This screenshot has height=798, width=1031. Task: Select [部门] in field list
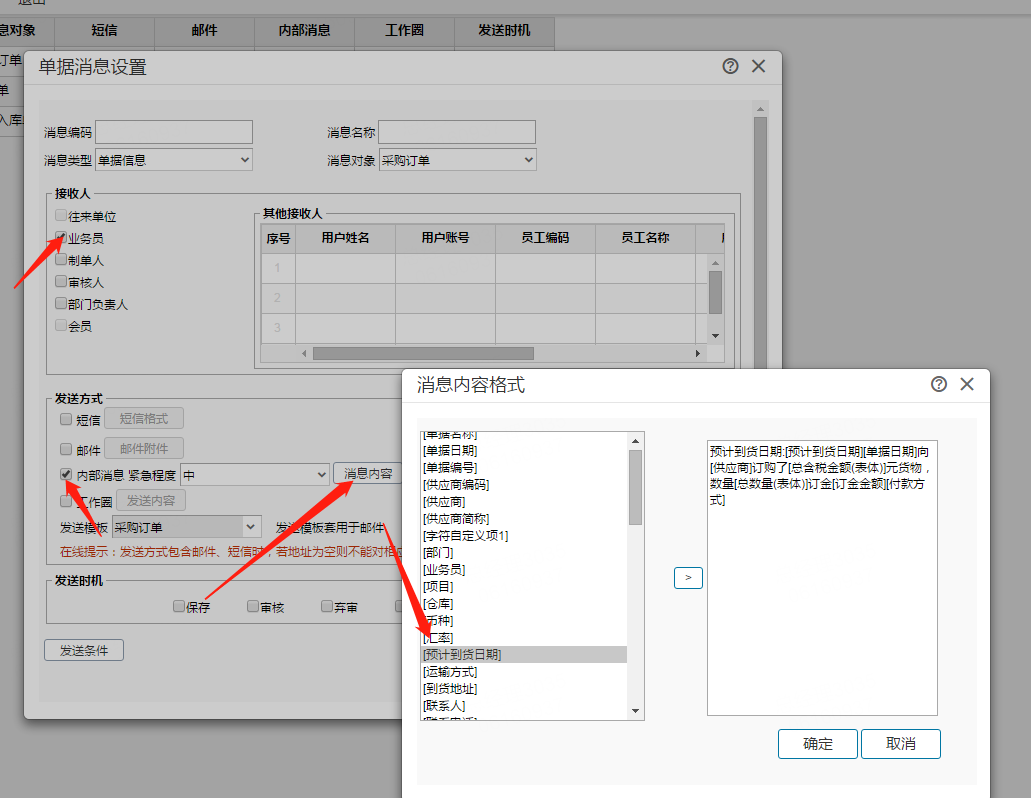pyautogui.click(x=524, y=553)
